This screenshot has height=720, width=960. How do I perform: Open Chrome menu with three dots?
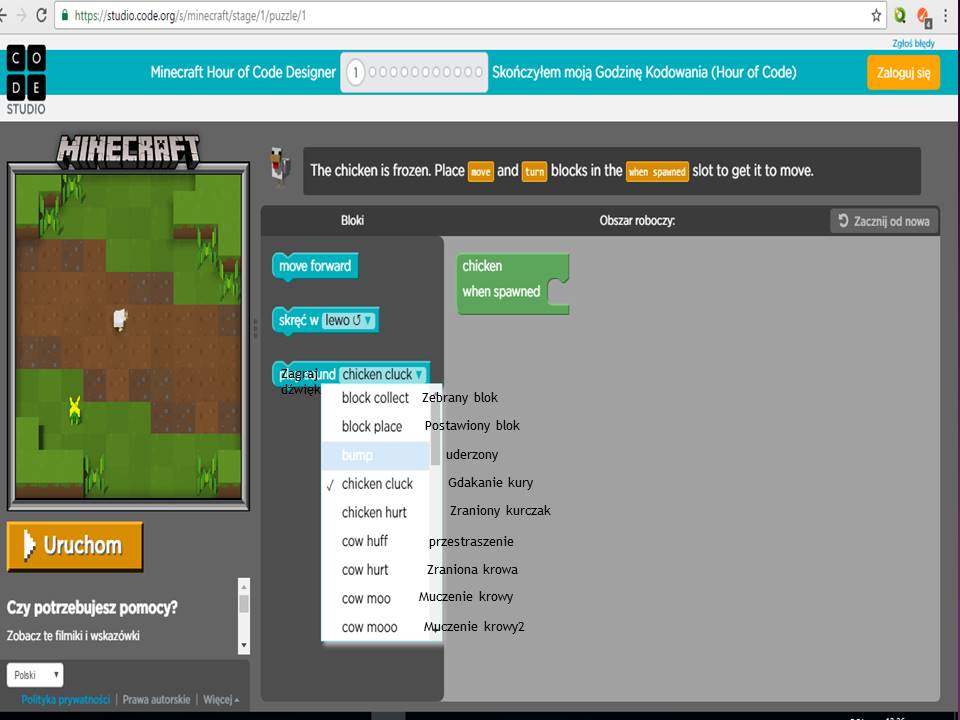tap(947, 15)
